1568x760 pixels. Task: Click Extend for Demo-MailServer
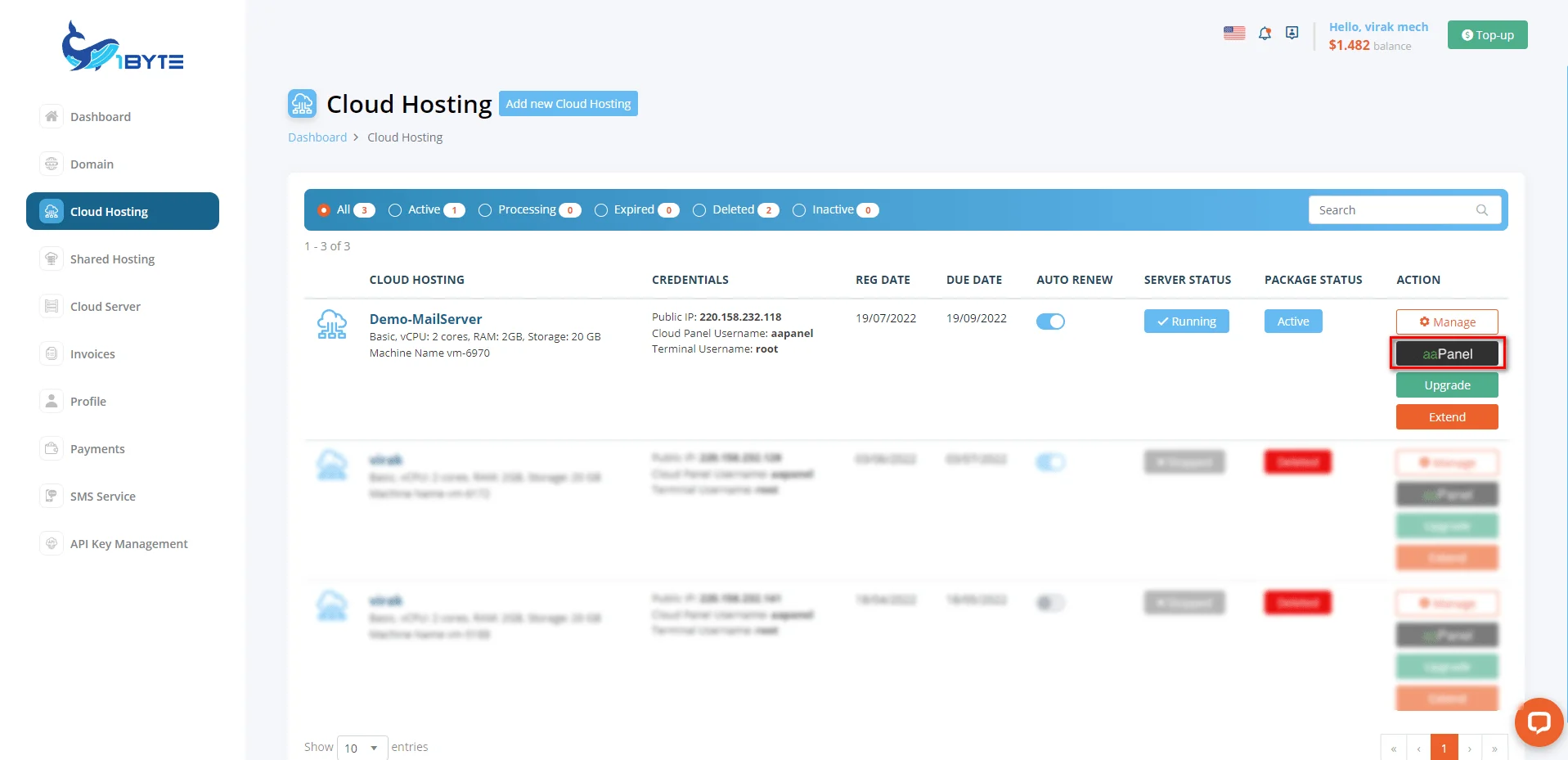pos(1447,416)
